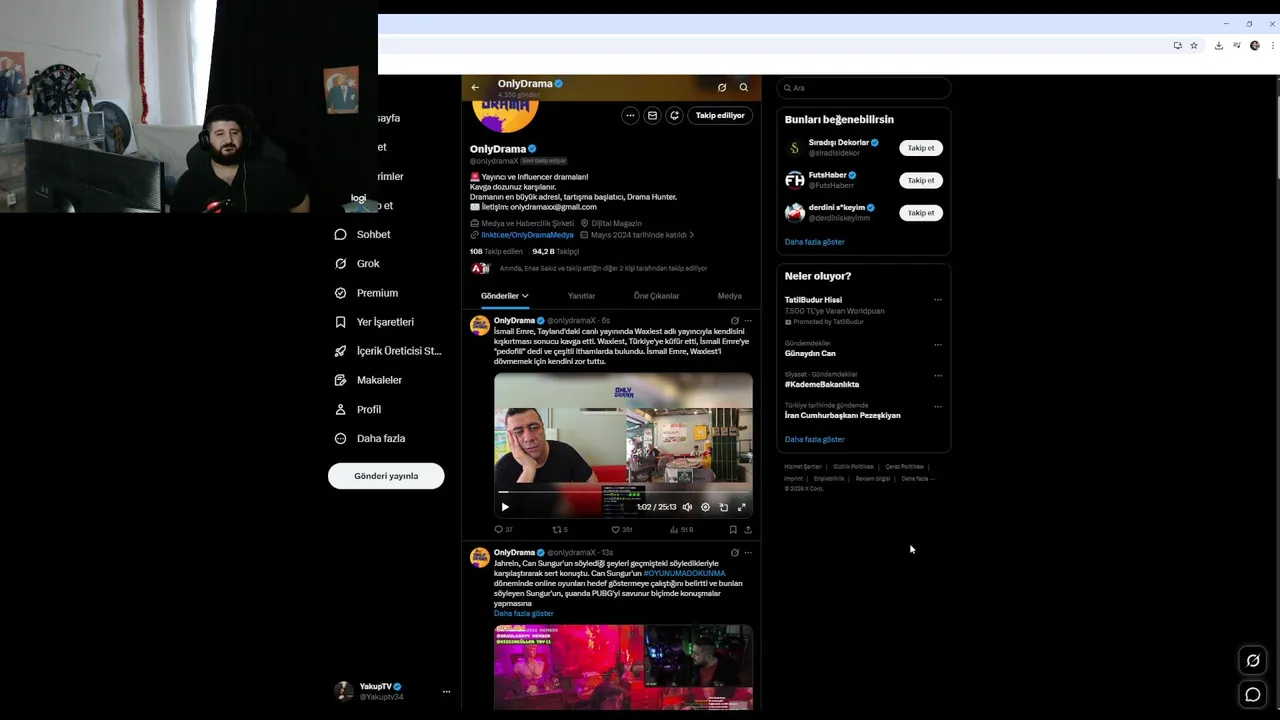The image size is (1280, 720).
Task: Open Grok explain icon on first post
Action: tap(735, 321)
